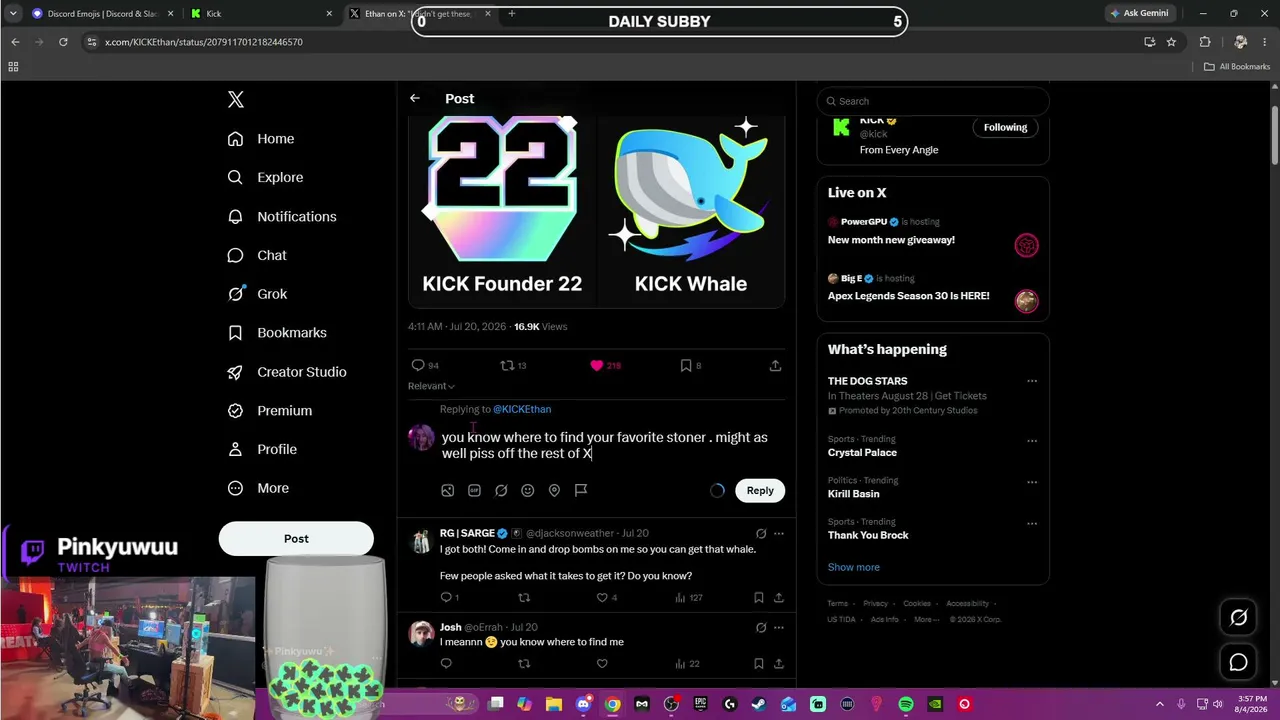Open the @KICKEthan mention link
This screenshot has height=720, width=1280.
pos(522,409)
